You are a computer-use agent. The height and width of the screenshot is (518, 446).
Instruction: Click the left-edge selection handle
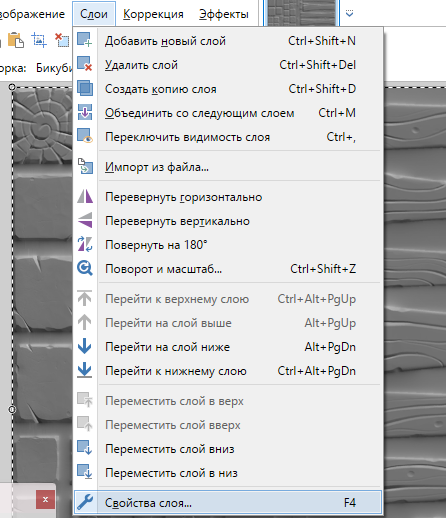pyautogui.click(x=12, y=409)
